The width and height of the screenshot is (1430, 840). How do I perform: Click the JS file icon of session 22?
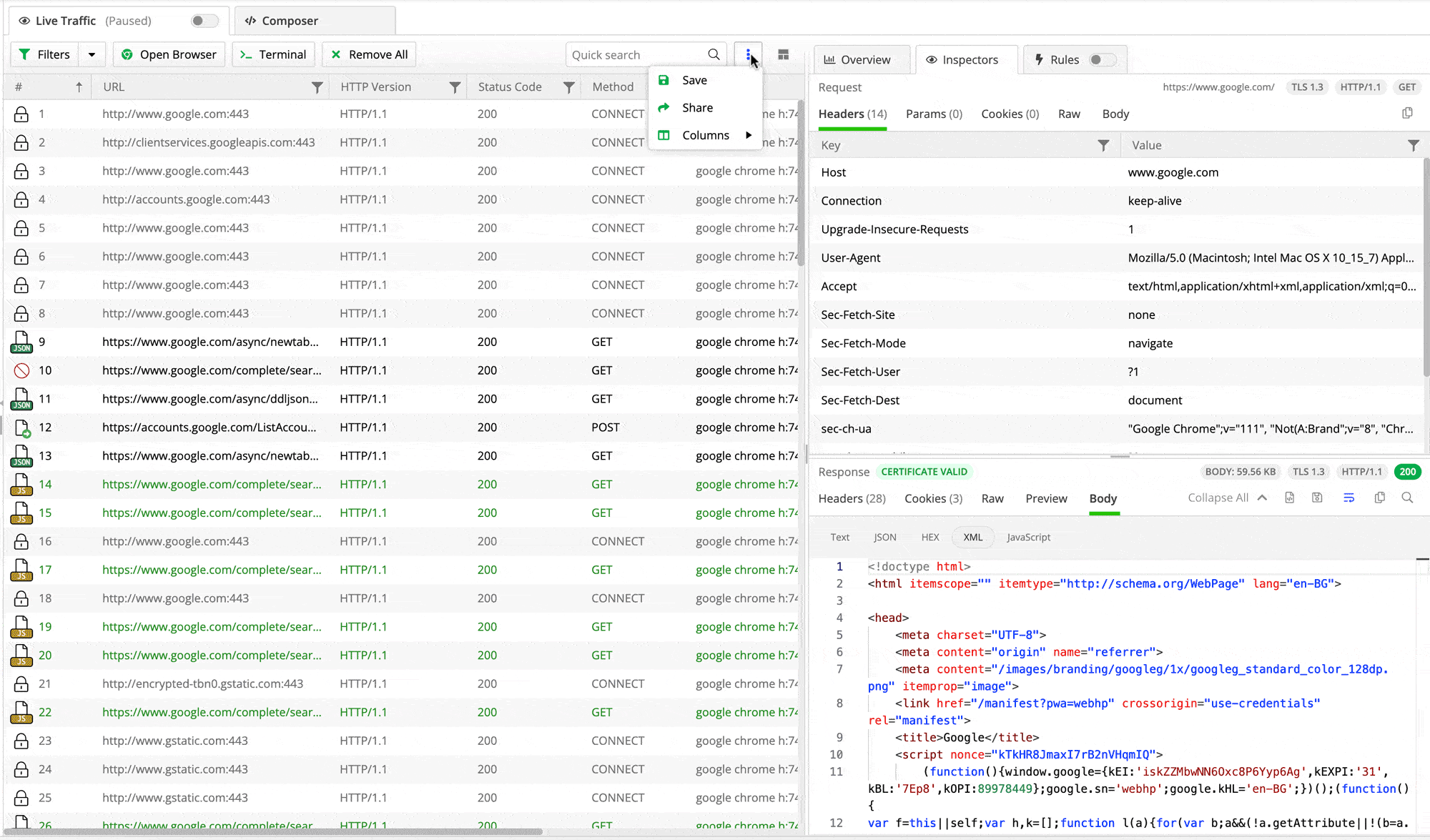(21, 713)
